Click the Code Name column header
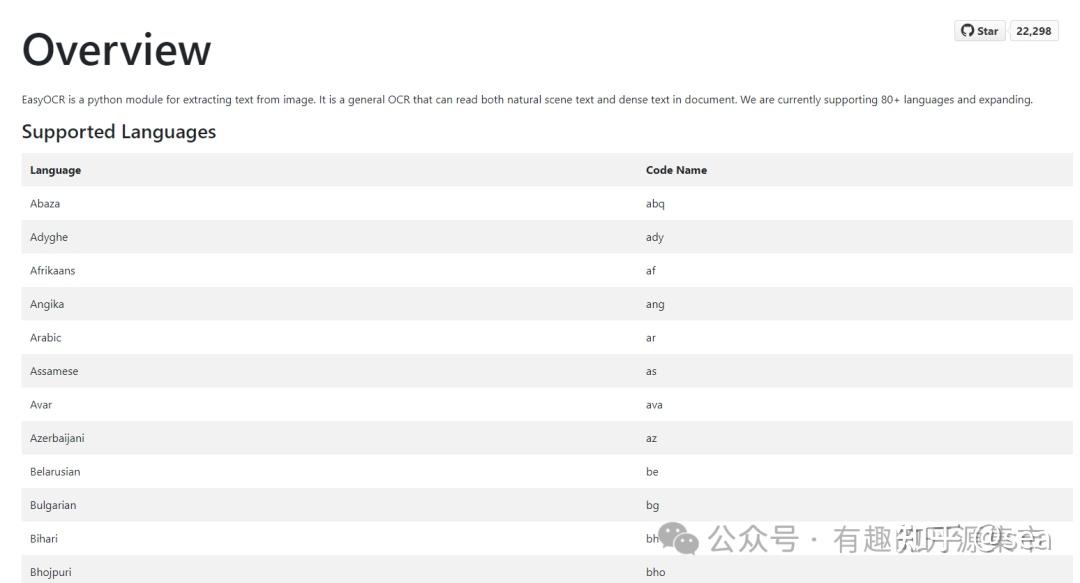This screenshot has width=1080, height=583. pyautogui.click(x=676, y=170)
